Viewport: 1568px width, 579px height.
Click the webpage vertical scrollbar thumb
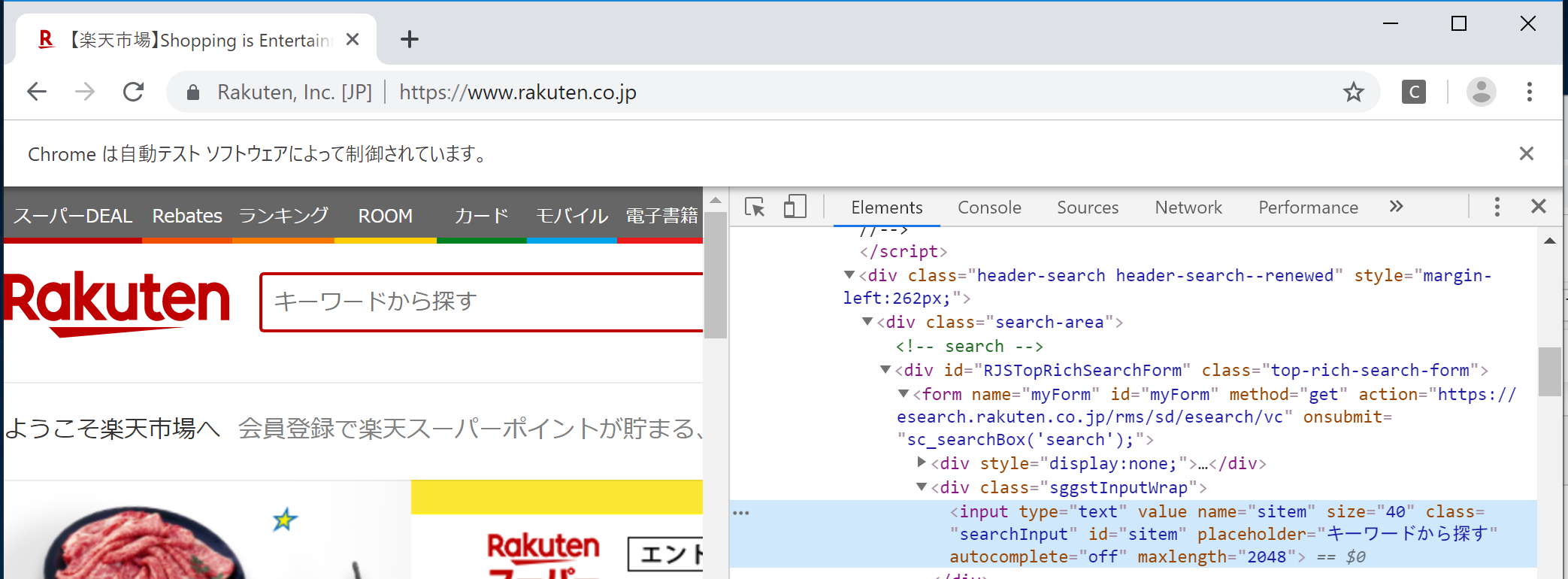coord(716,275)
